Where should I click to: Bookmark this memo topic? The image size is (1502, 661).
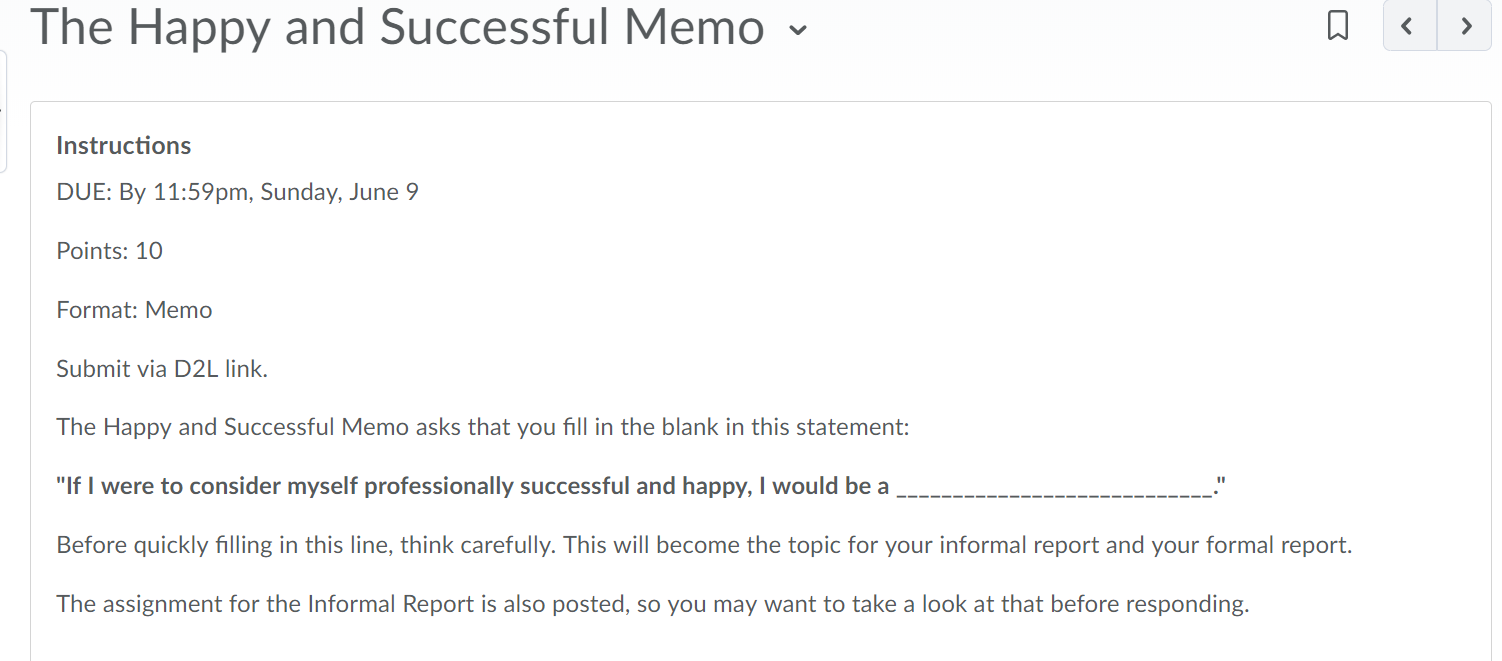click(1337, 26)
